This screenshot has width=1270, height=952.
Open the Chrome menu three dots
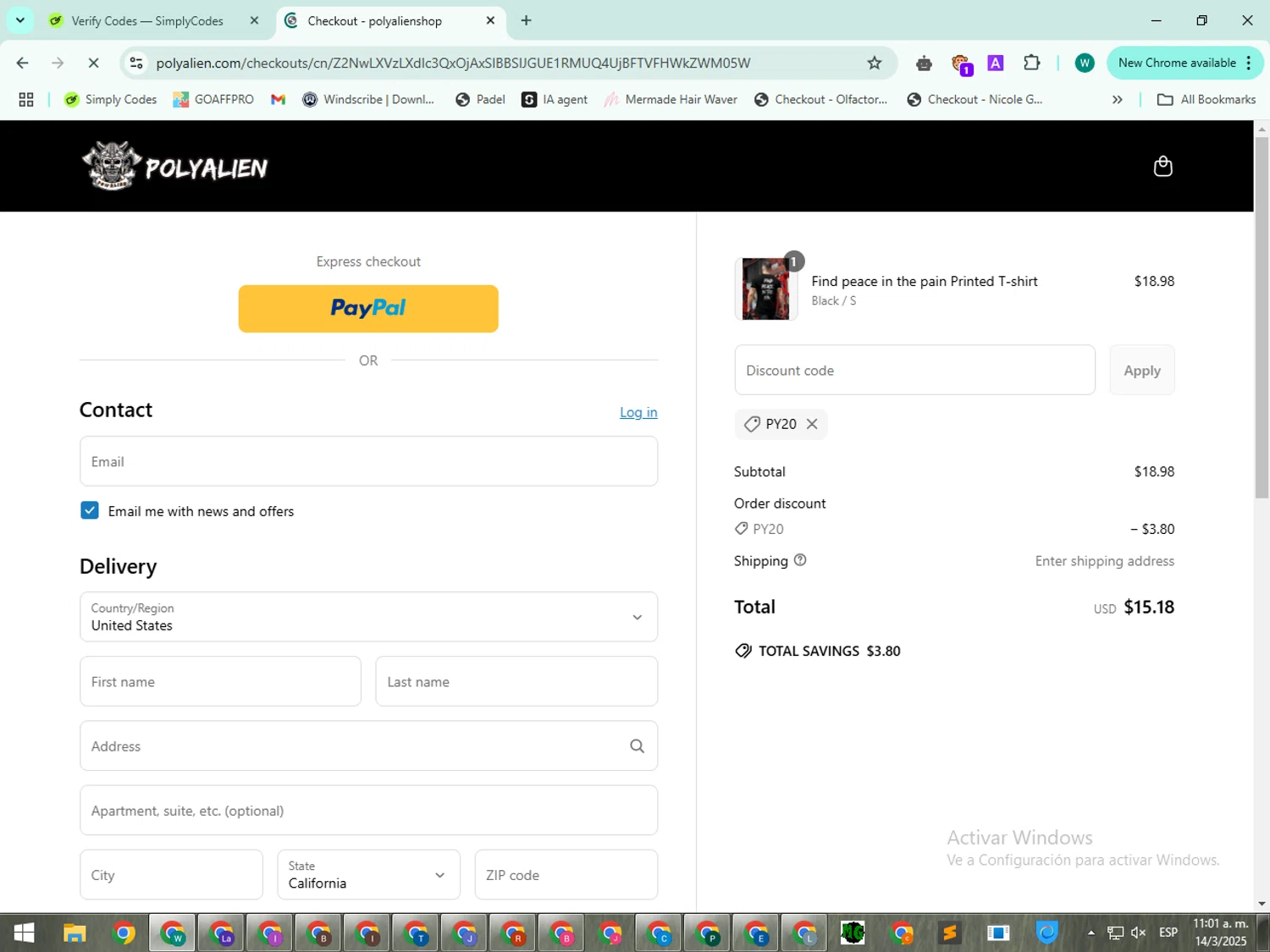point(1249,63)
